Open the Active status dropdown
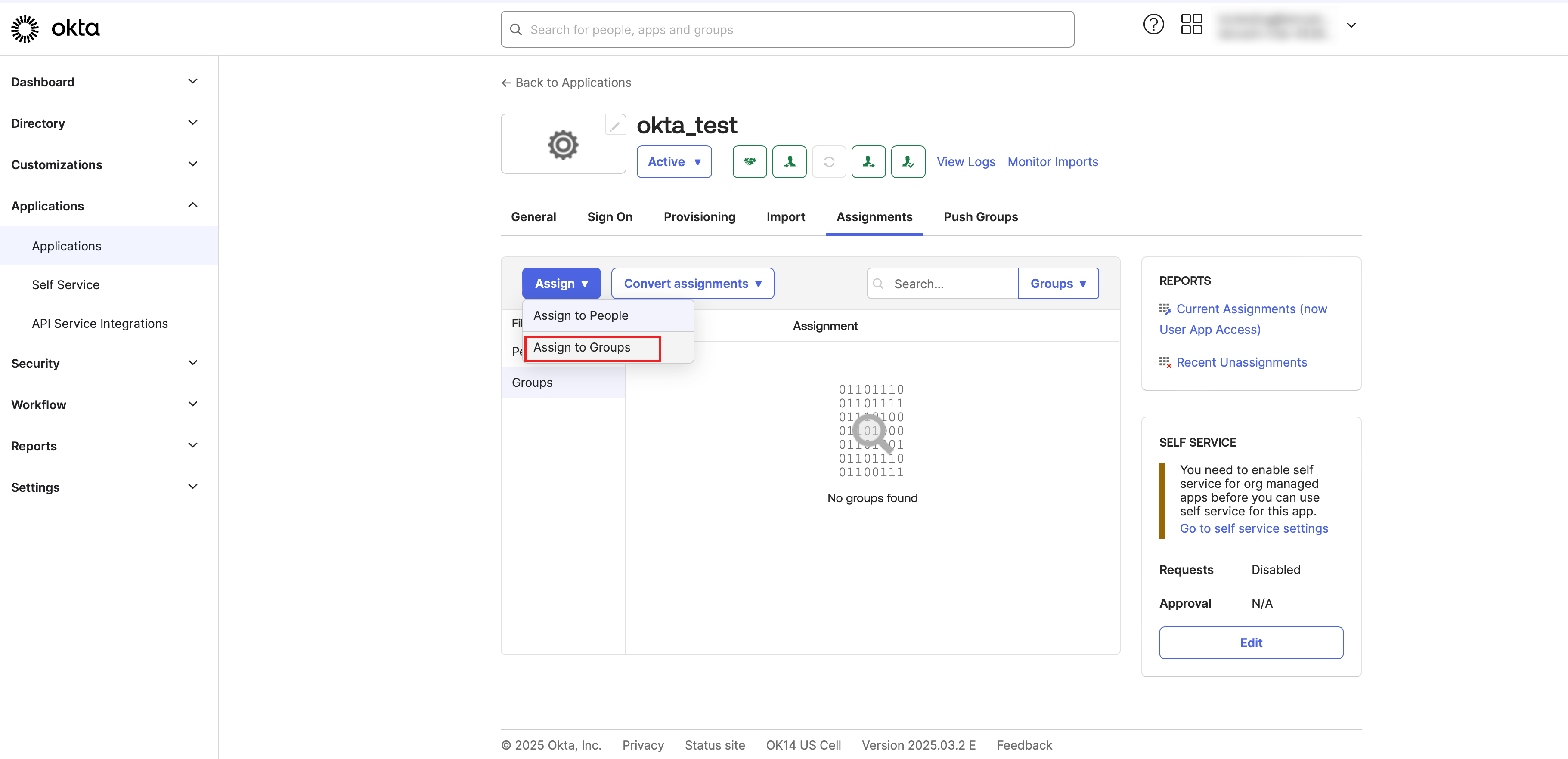 point(674,162)
